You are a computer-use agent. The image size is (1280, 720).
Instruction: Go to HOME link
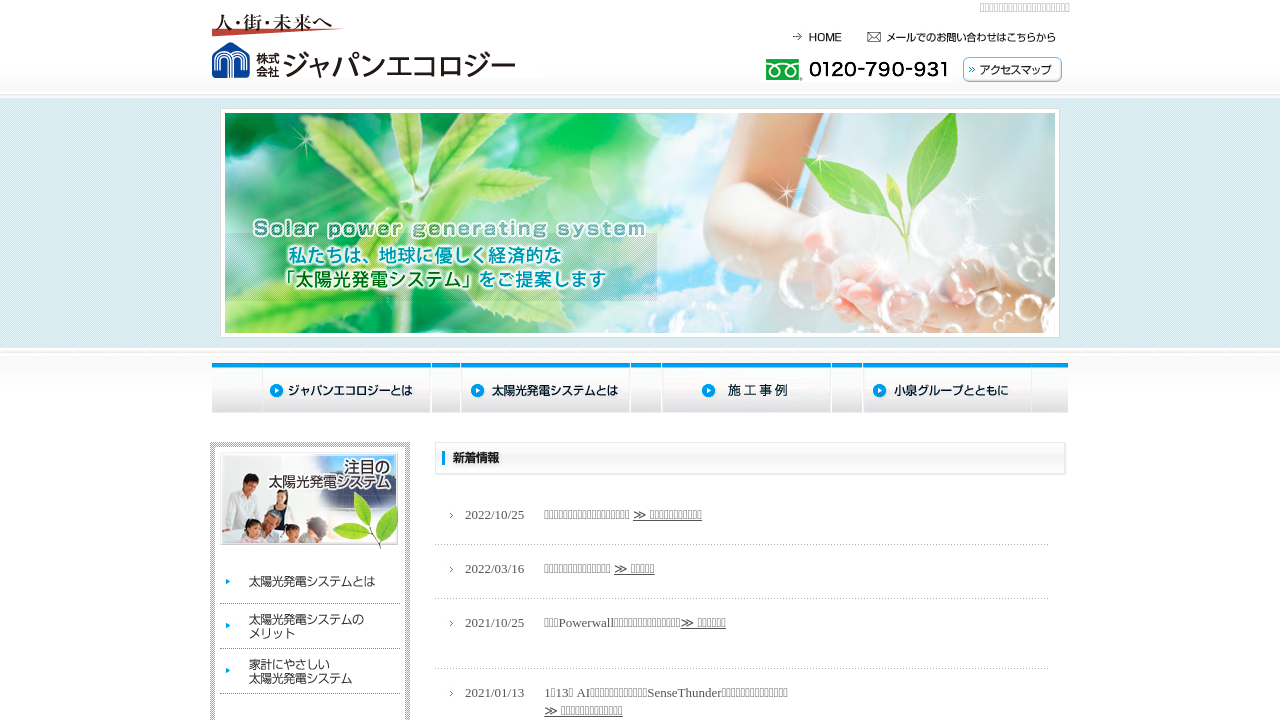point(825,37)
